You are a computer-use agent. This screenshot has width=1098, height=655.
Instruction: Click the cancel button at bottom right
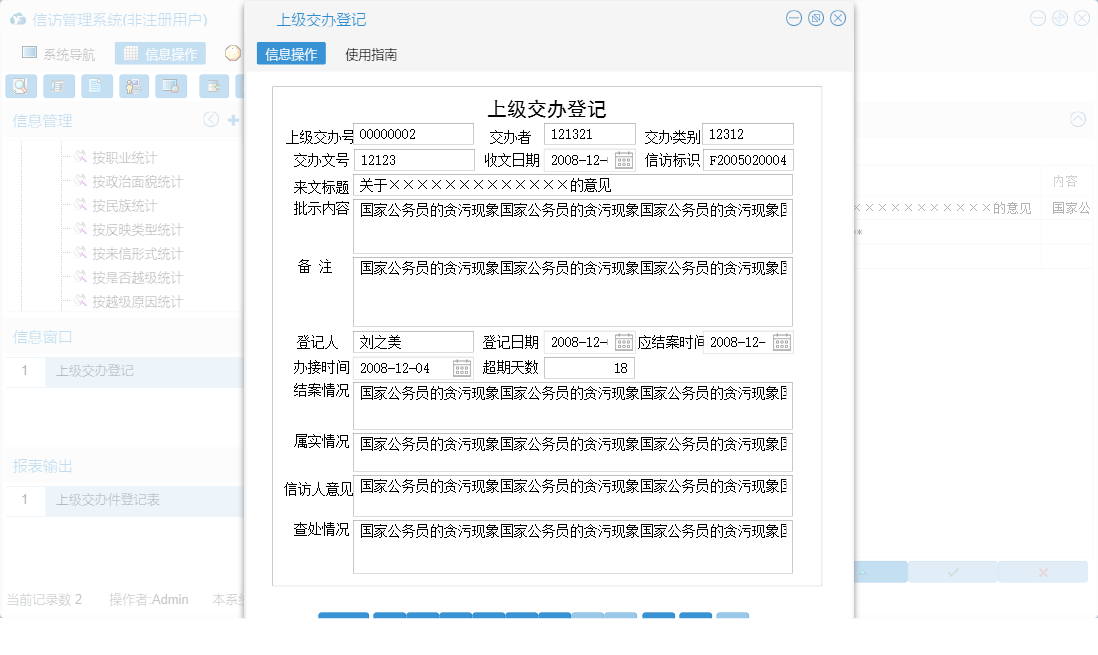coord(1043,574)
